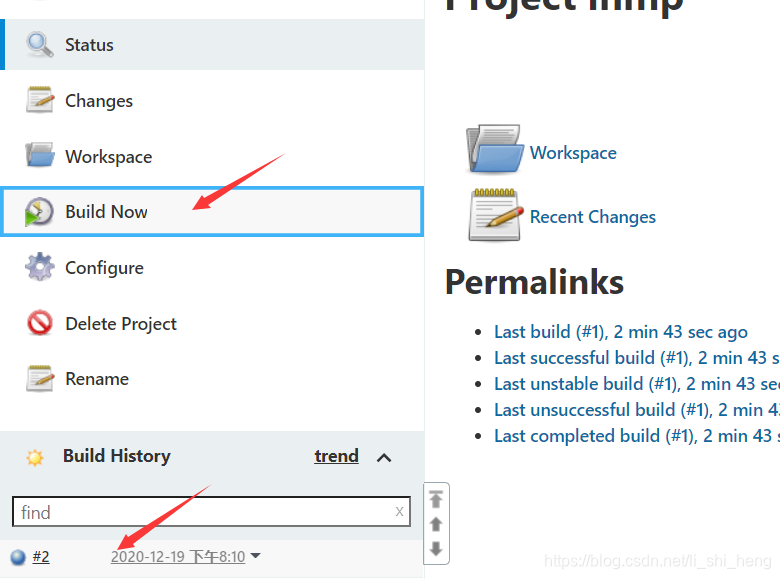Clear the find field with the x
This screenshot has width=780, height=579.
point(399,511)
